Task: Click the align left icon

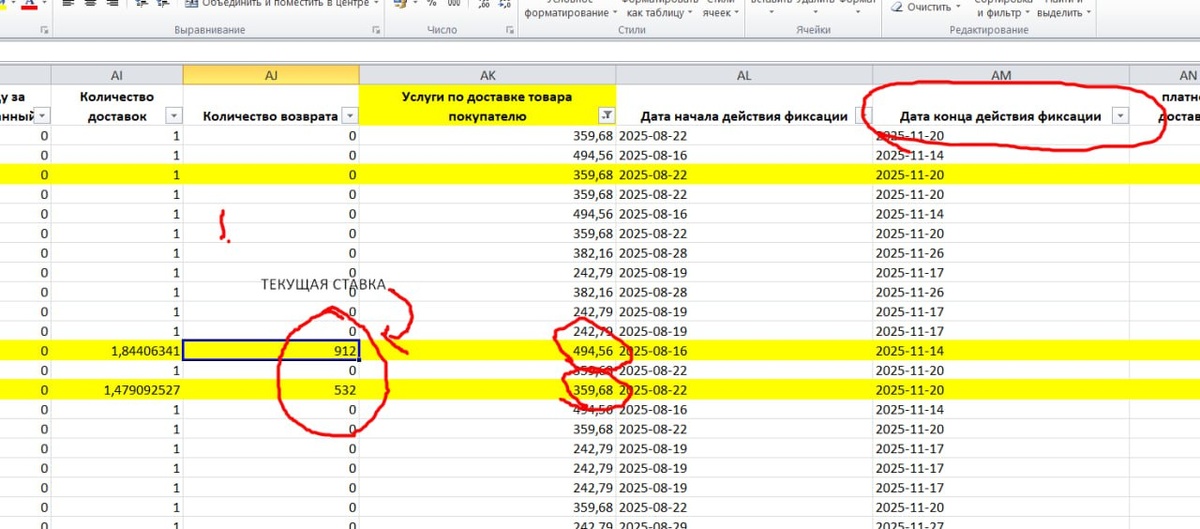Action: tap(67, 4)
